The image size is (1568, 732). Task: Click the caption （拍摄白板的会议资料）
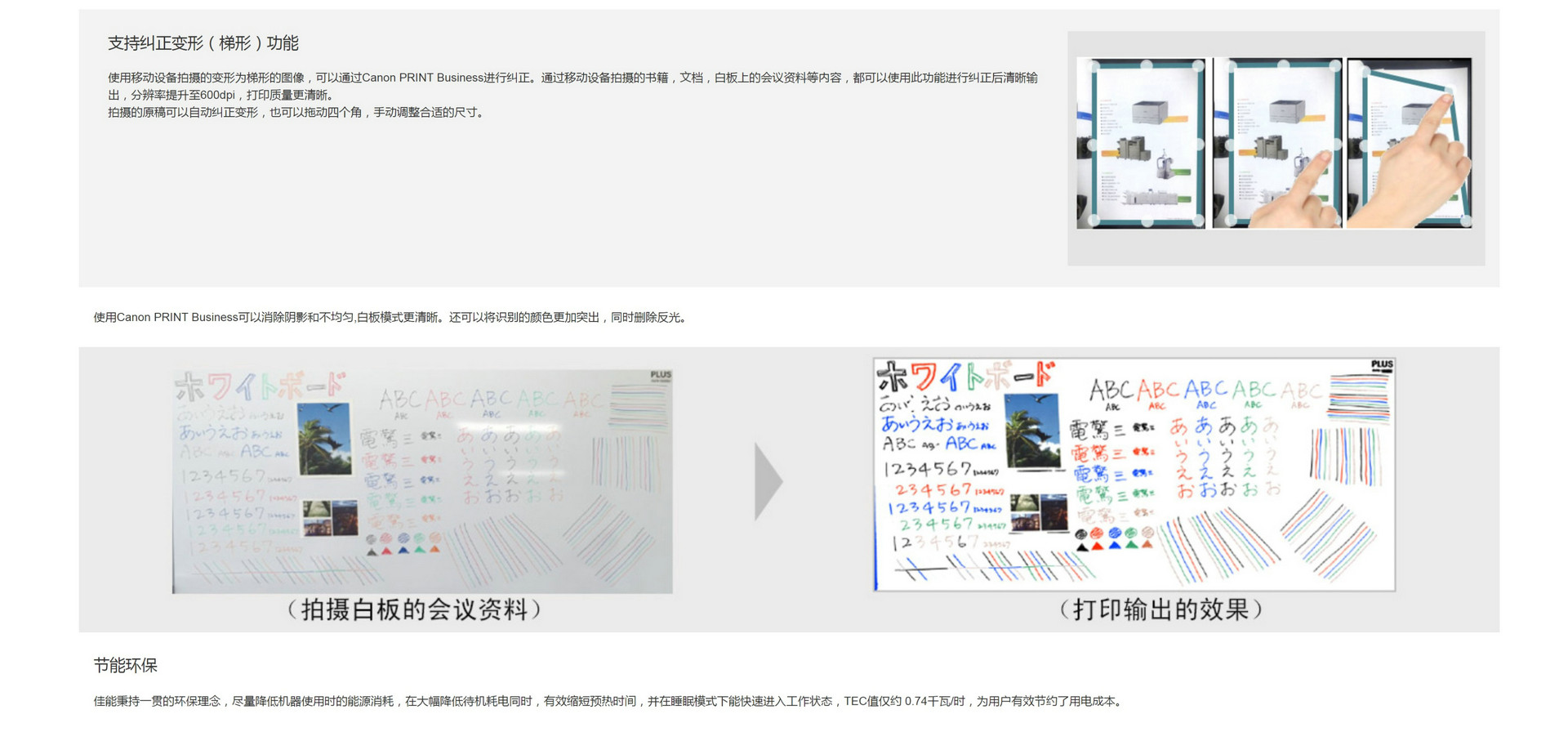coord(413,609)
